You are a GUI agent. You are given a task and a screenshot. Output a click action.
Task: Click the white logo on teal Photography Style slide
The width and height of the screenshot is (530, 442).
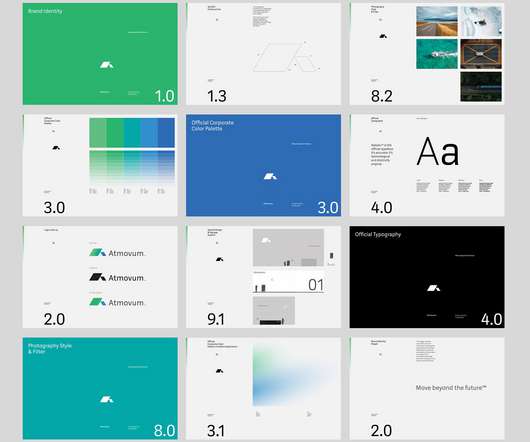106,399
